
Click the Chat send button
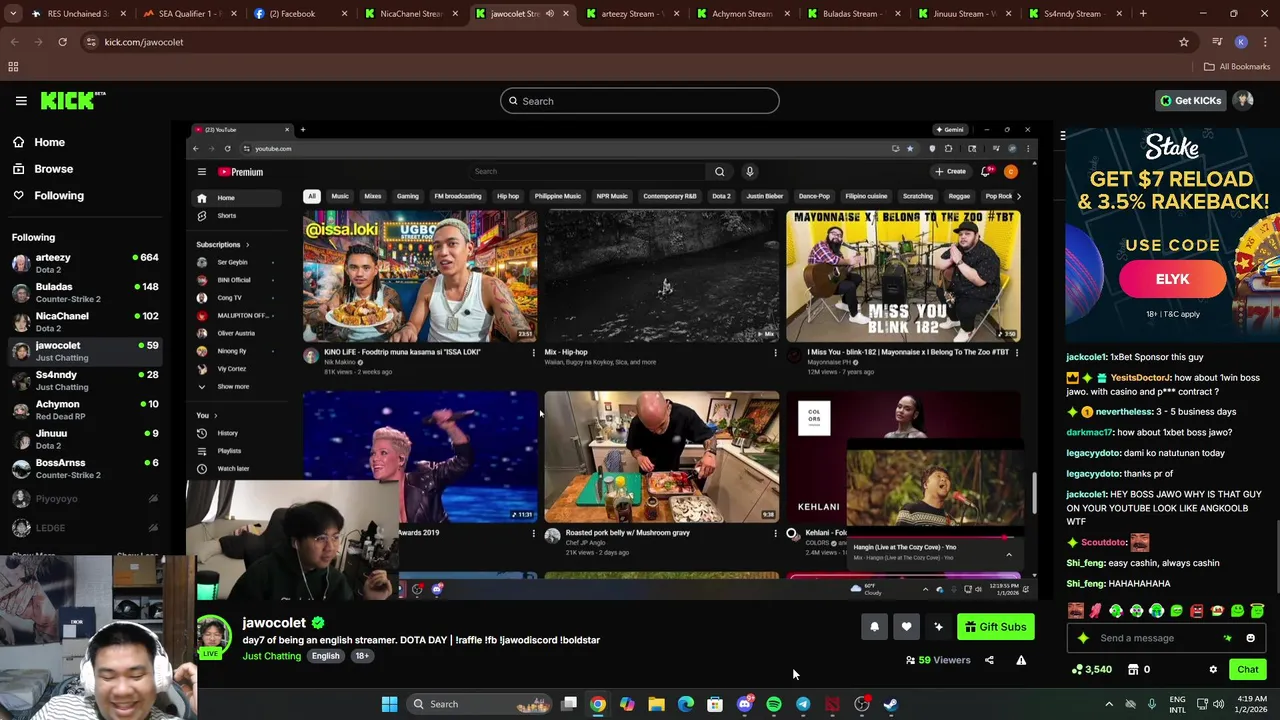click(1247, 670)
